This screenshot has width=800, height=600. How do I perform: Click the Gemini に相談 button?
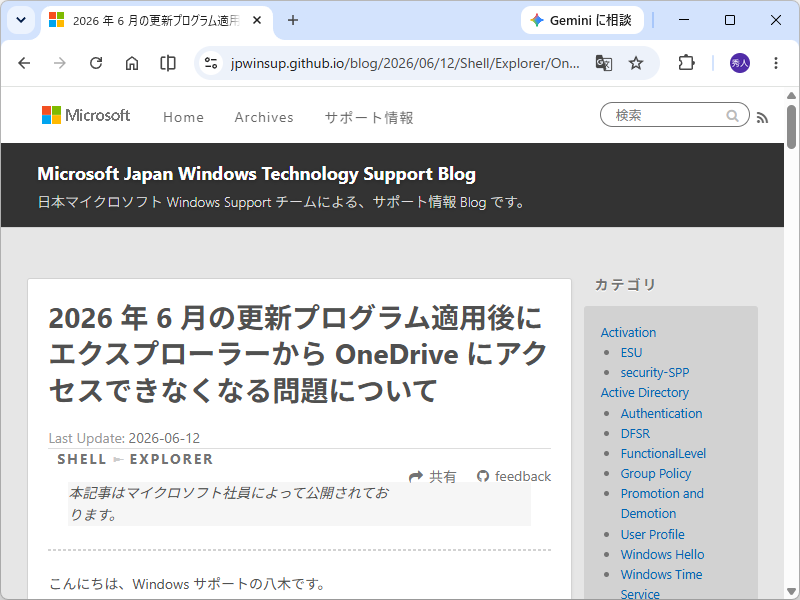(x=582, y=20)
